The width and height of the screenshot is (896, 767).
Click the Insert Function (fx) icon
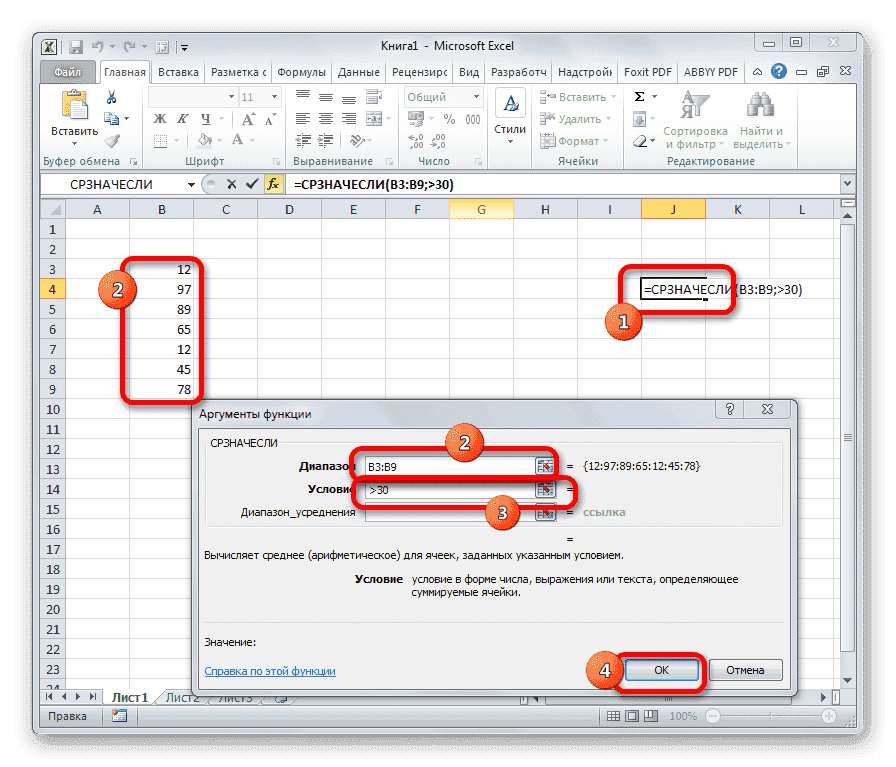tap(272, 184)
